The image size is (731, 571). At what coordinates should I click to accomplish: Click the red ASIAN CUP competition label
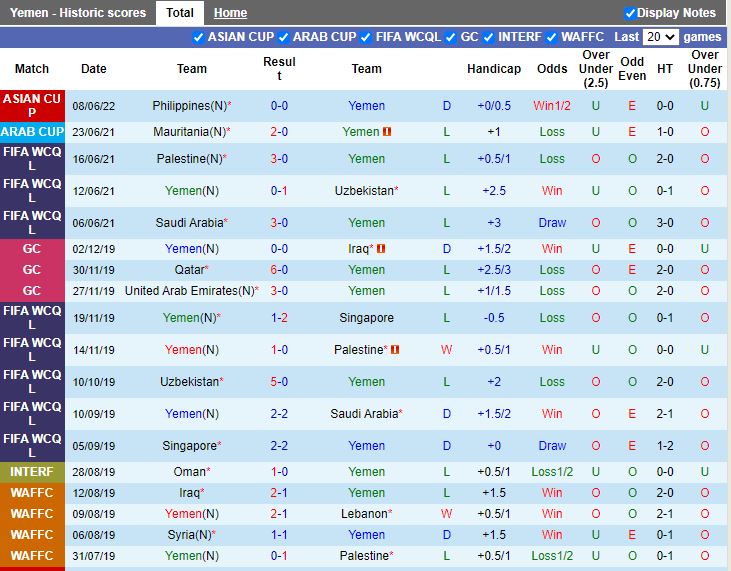pyautogui.click(x=32, y=105)
